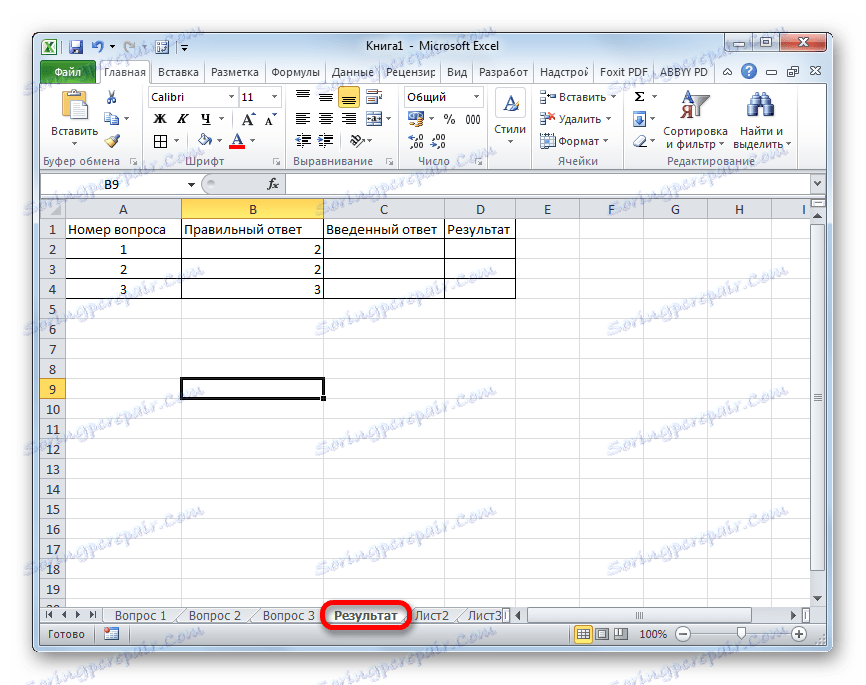The width and height of the screenshot is (866, 685).
Task: Expand the Name Box dropdown arrow
Action: coord(191,185)
